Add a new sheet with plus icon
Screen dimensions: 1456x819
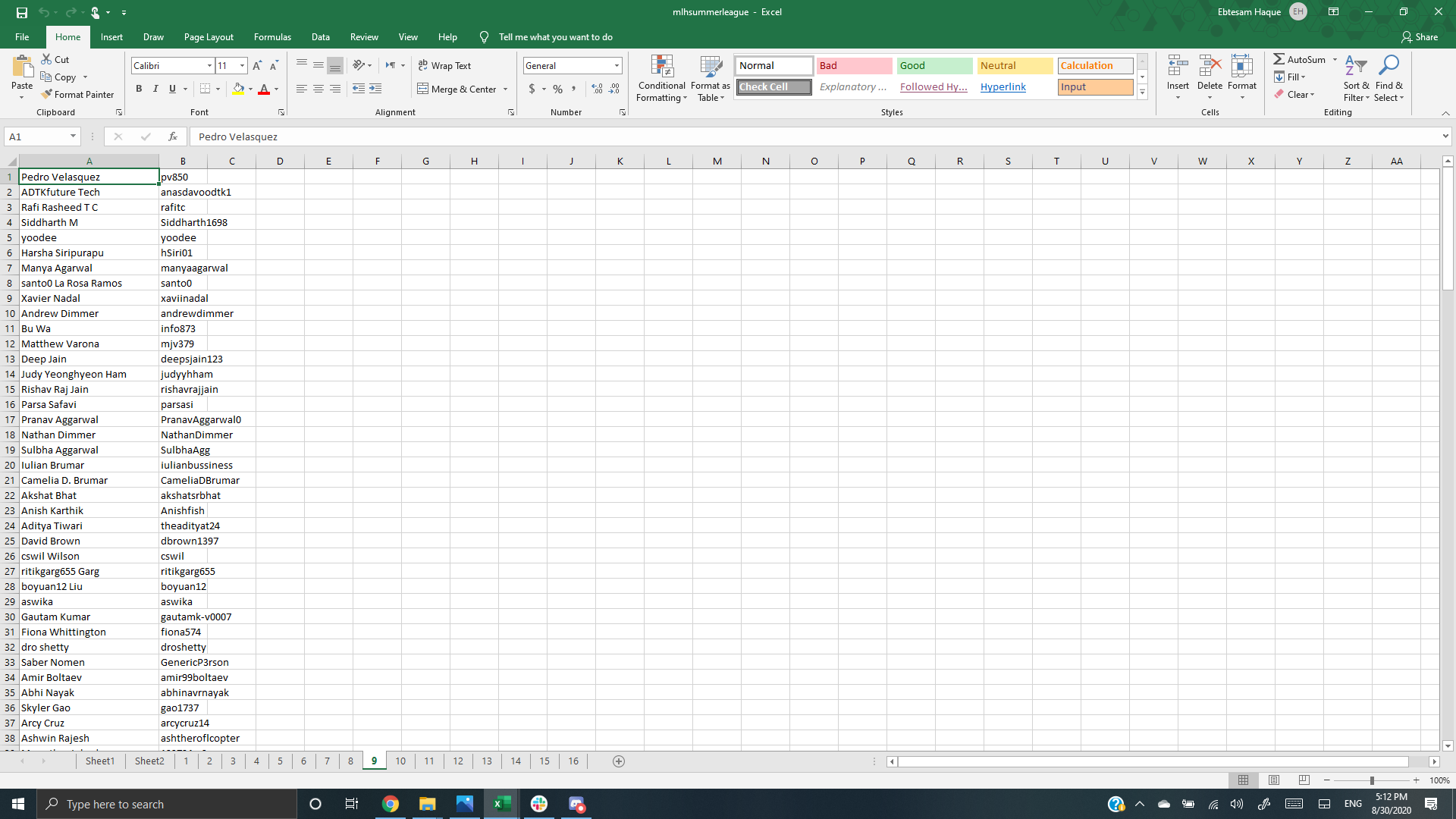click(x=619, y=761)
